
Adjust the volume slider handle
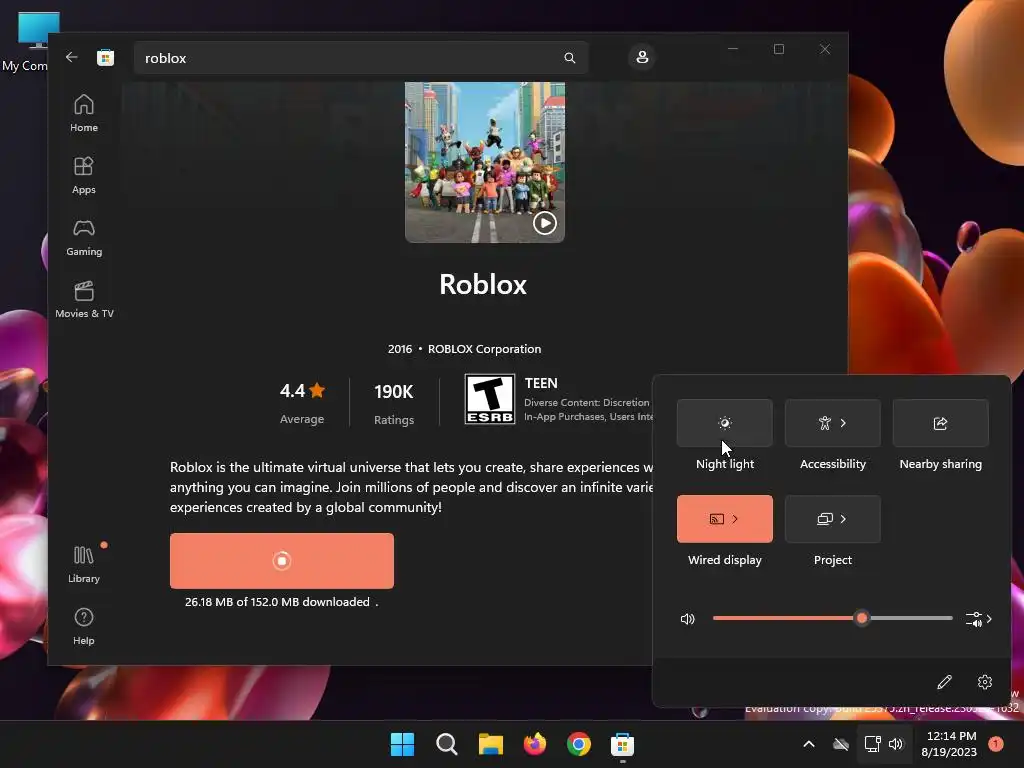click(862, 618)
